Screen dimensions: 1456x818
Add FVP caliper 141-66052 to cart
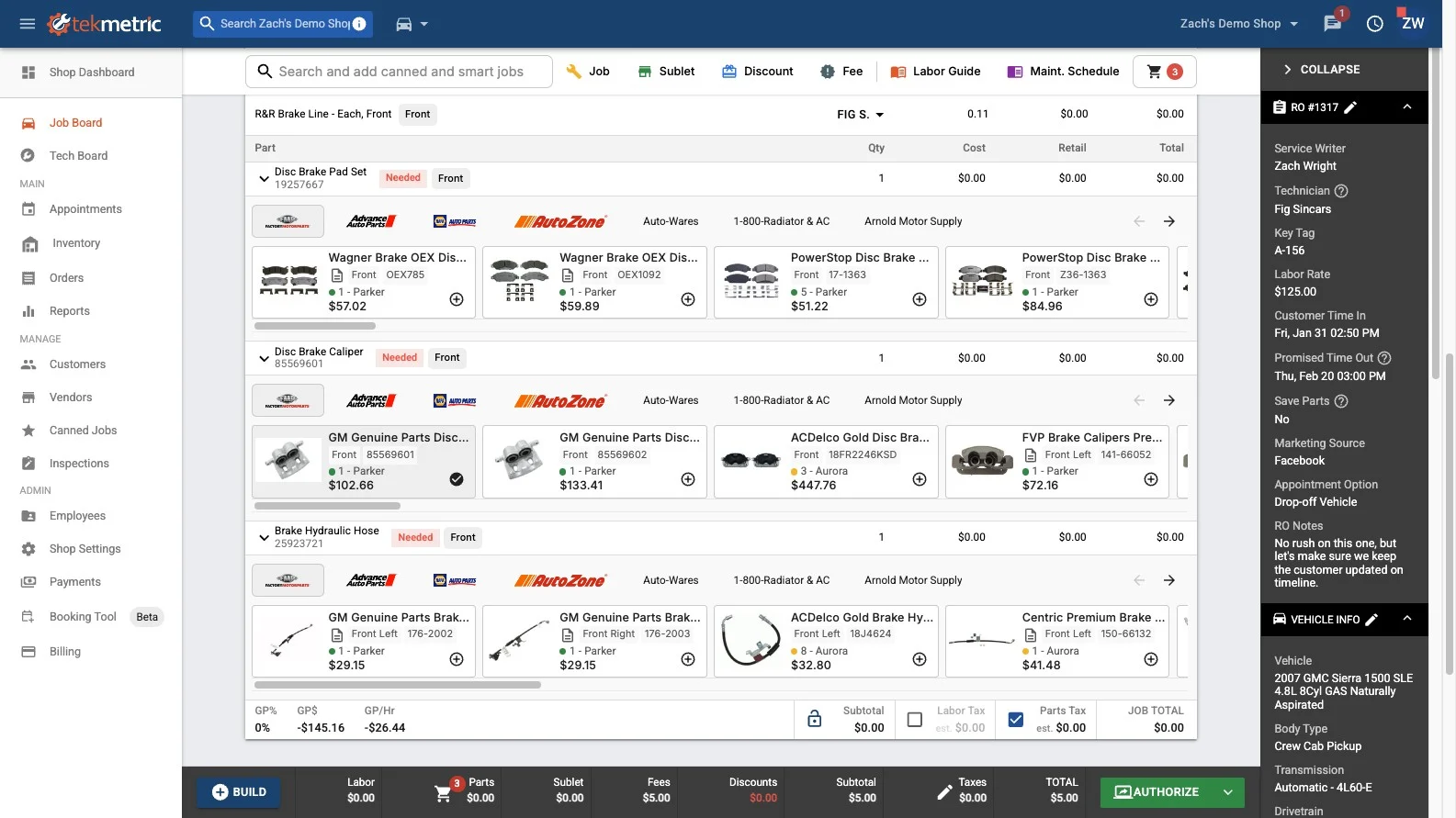[1151, 479]
